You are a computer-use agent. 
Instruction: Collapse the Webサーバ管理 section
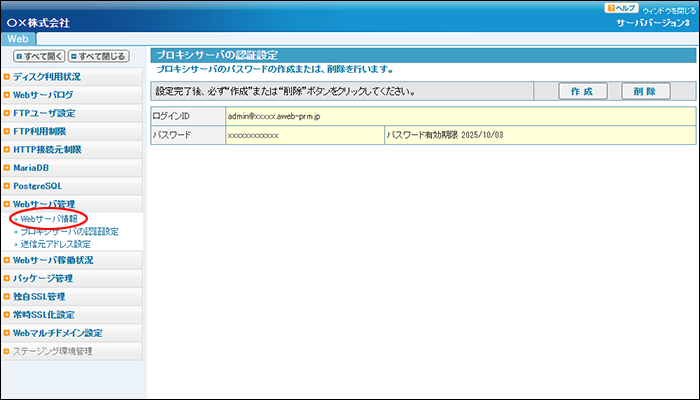click(44, 204)
